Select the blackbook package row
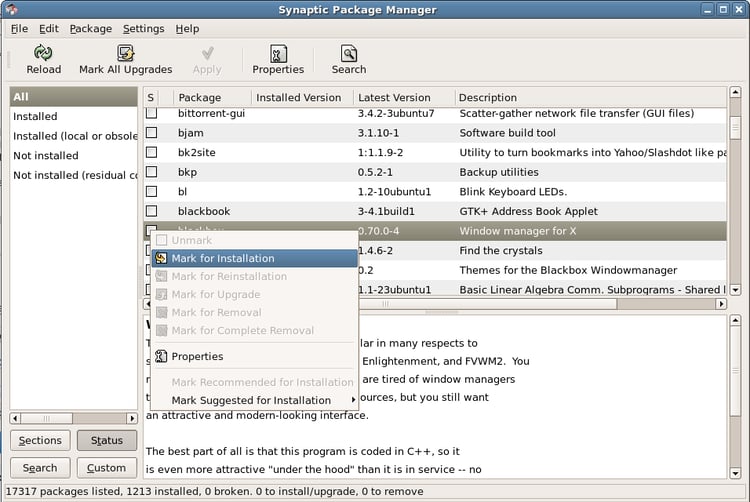 click(x=435, y=211)
